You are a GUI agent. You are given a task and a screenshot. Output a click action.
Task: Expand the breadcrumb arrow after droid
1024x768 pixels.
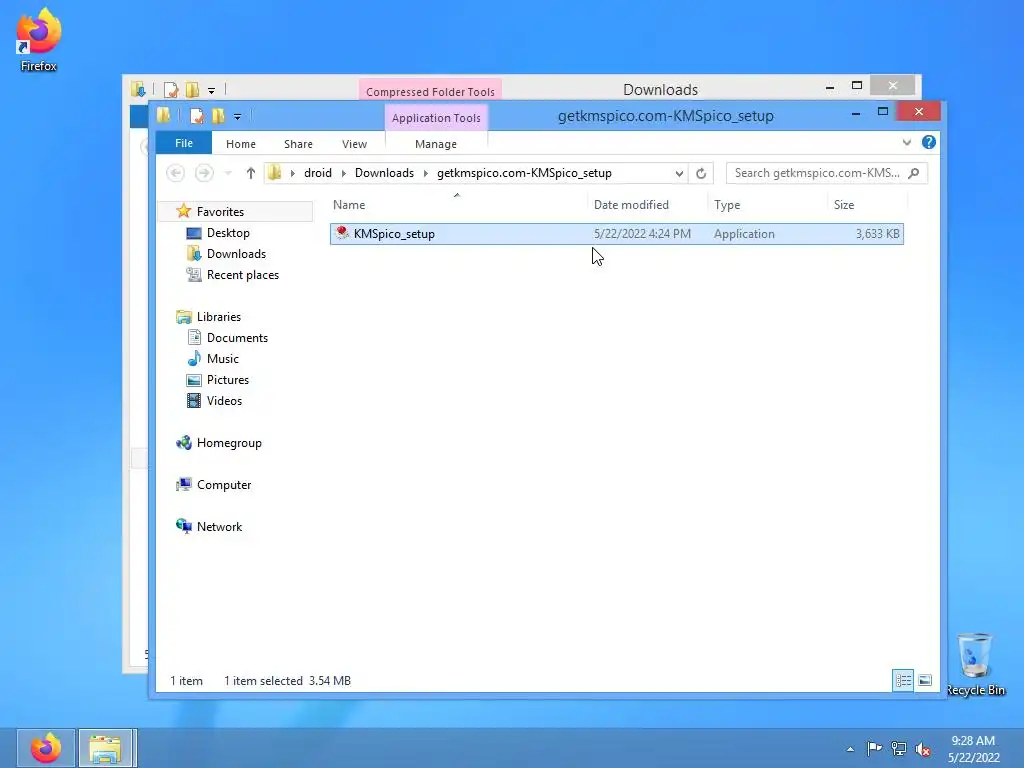(344, 173)
